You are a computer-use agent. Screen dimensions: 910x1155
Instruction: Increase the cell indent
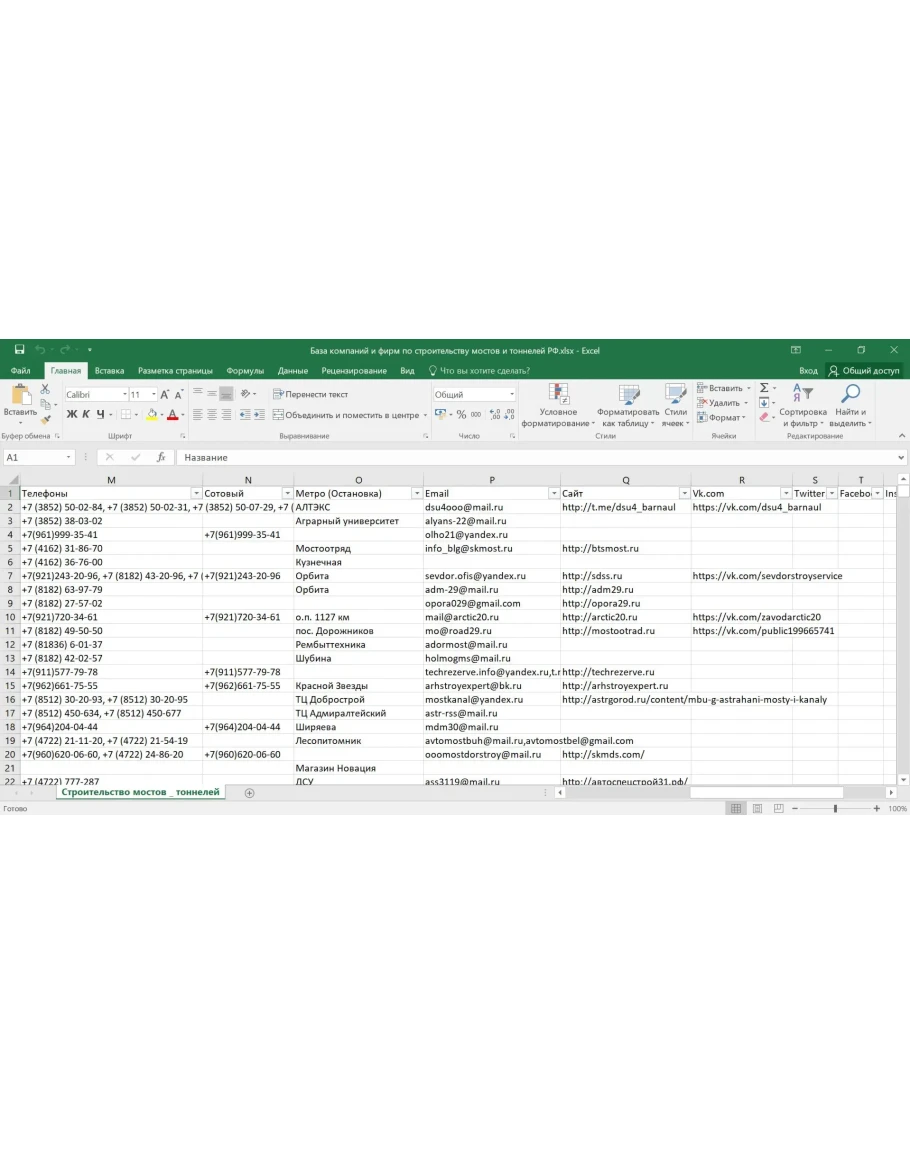259,415
